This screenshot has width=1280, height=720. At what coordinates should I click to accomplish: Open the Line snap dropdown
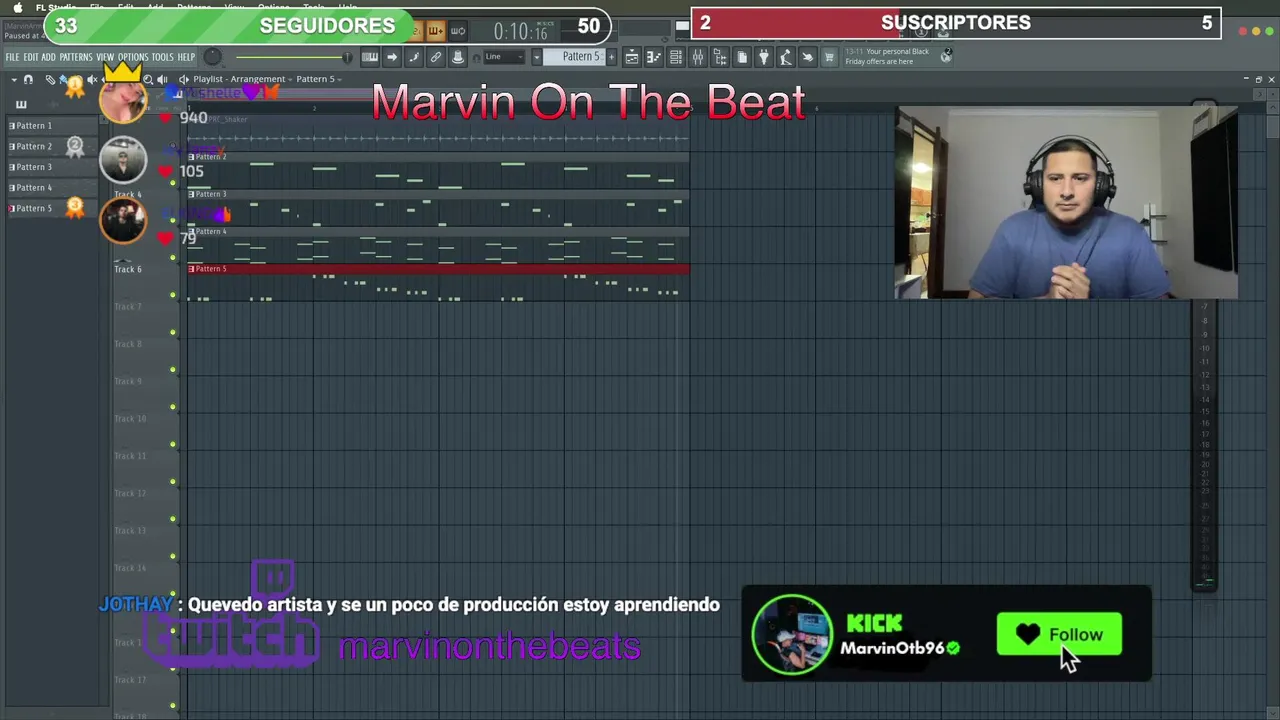coord(504,57)
